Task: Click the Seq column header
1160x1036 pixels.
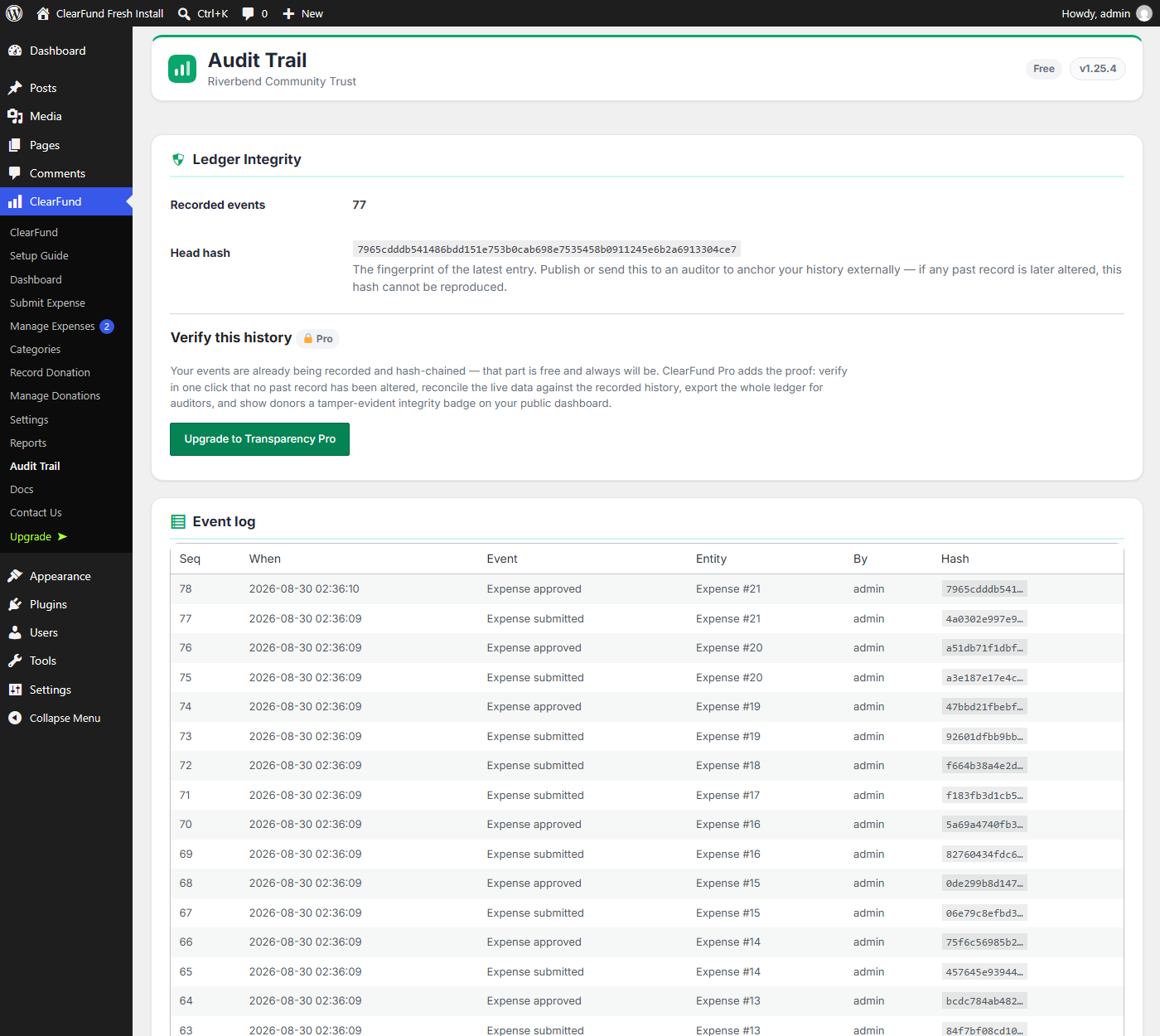Action: 190,559
